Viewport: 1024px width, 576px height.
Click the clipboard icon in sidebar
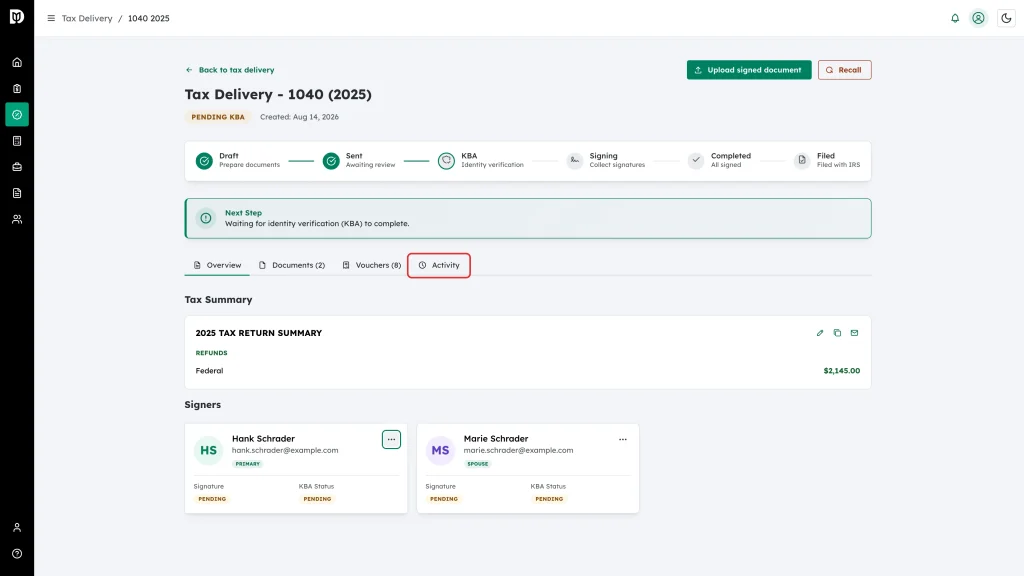click(x=17, y=89)
